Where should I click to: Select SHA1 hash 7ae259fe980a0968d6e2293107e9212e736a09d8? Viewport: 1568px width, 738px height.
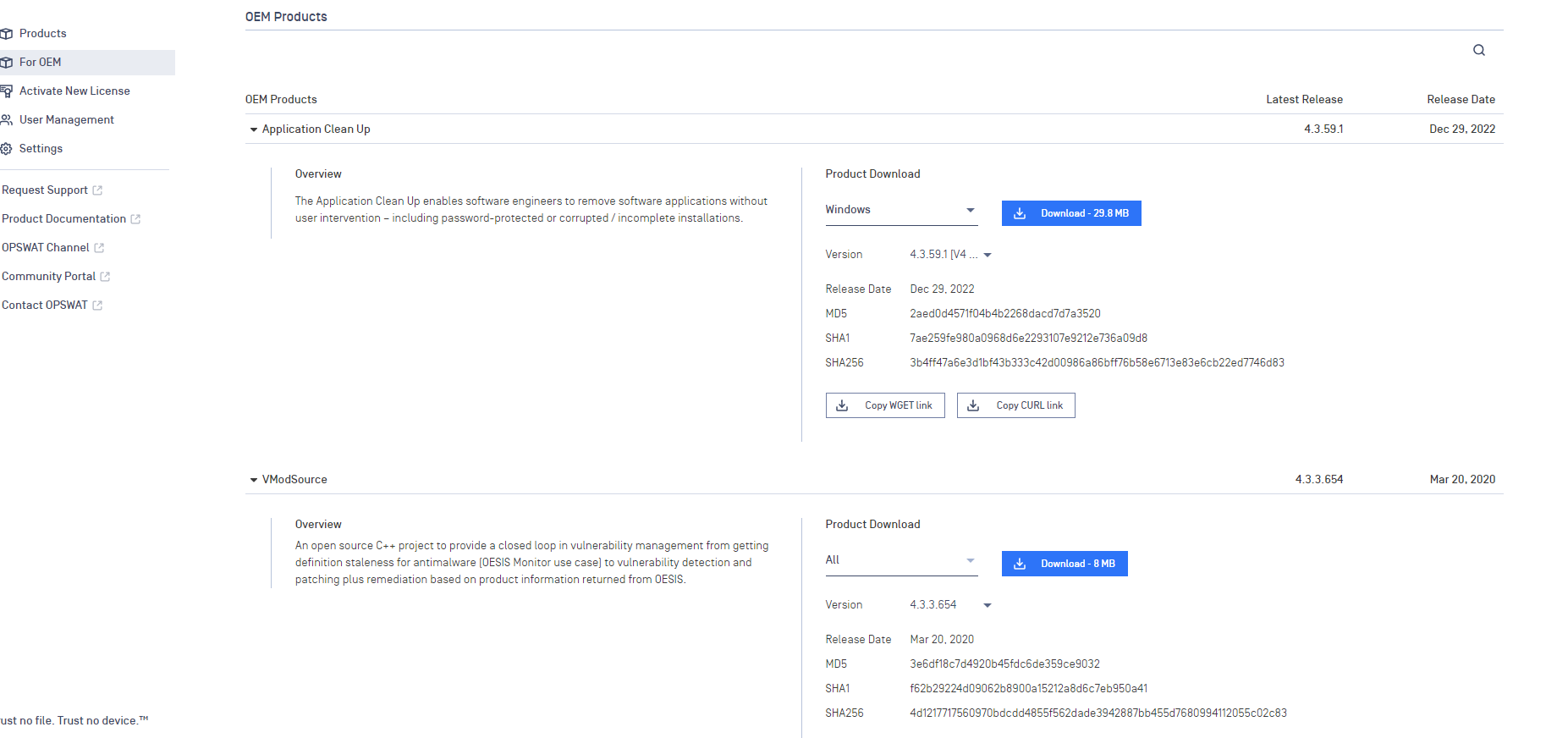[1029, 339]
